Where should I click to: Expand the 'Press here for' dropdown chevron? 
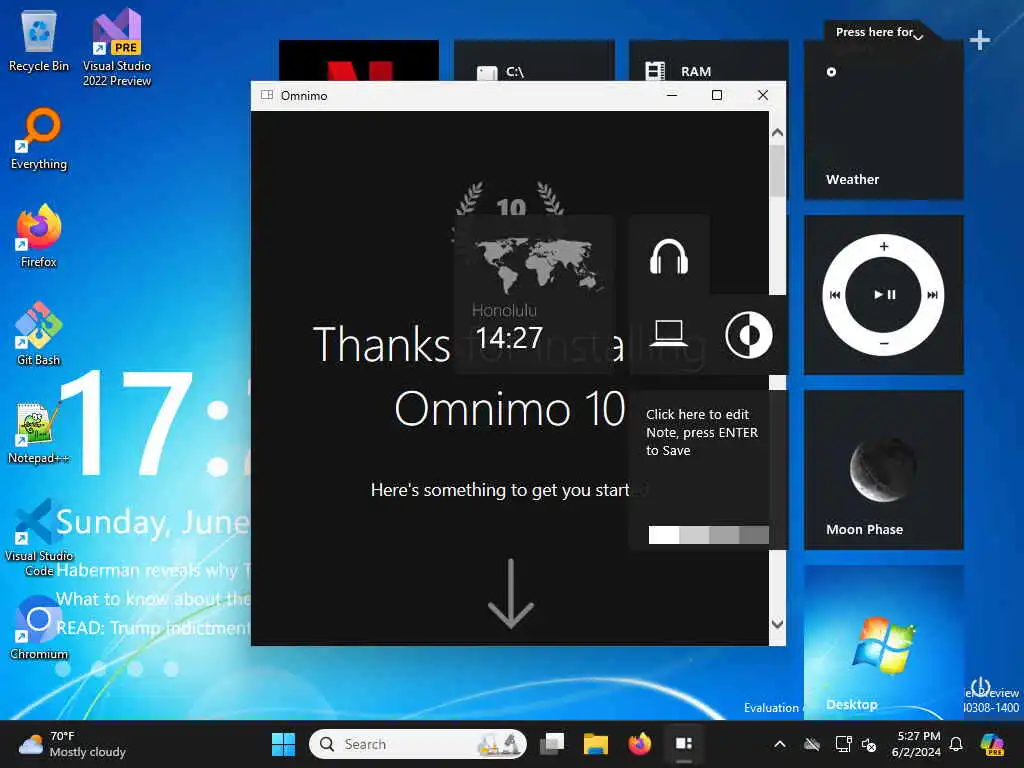918,37
